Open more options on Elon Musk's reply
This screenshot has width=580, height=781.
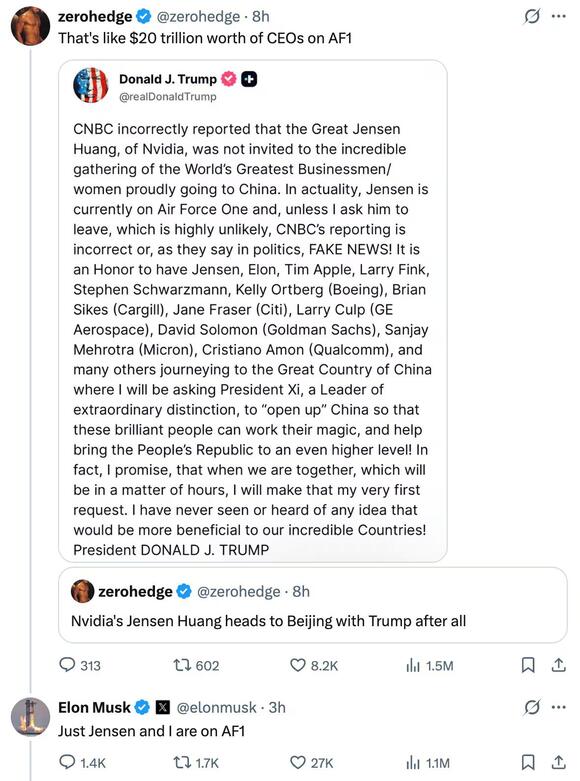click(x=559, y=707)
